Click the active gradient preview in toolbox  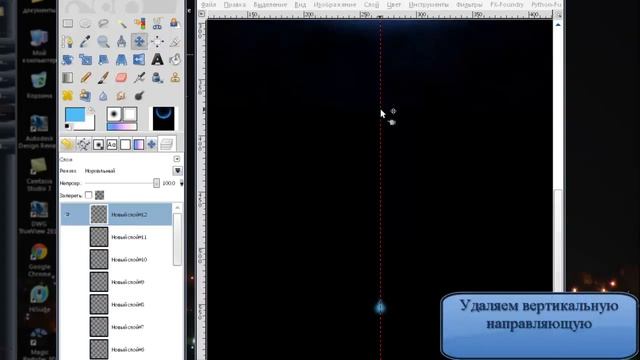[x=122, y=127]
